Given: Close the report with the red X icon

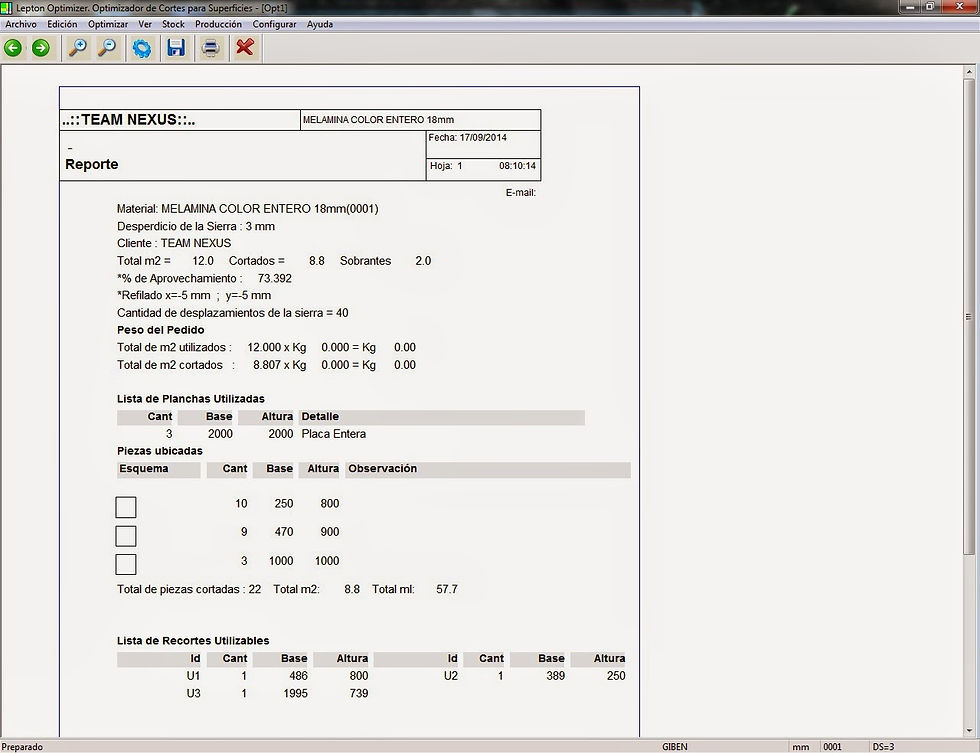Looking at the screenshot, I should pos(244,47).
